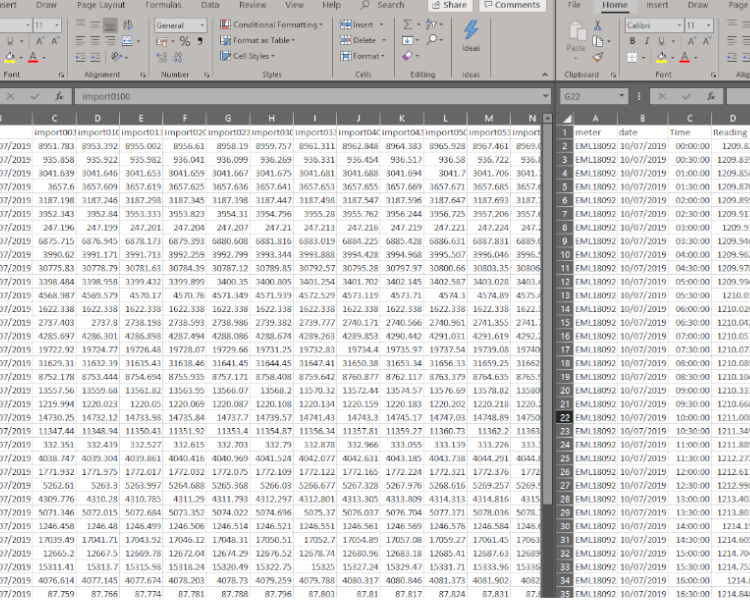Decrease font size in right window
The height and width of the screenshot is (600, 750).
(707, 41)
